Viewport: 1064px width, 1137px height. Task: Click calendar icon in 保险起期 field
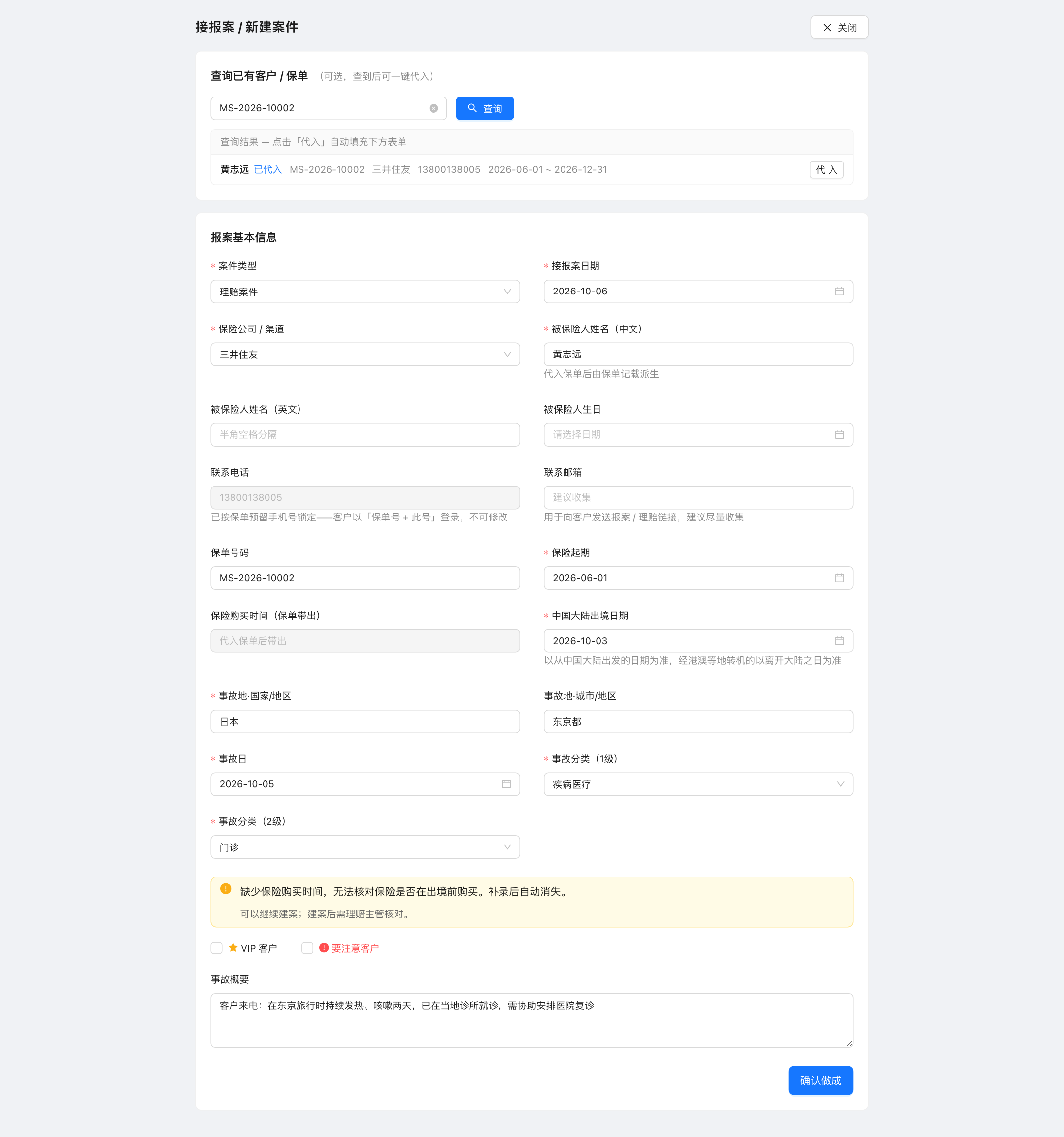point(839,578)
